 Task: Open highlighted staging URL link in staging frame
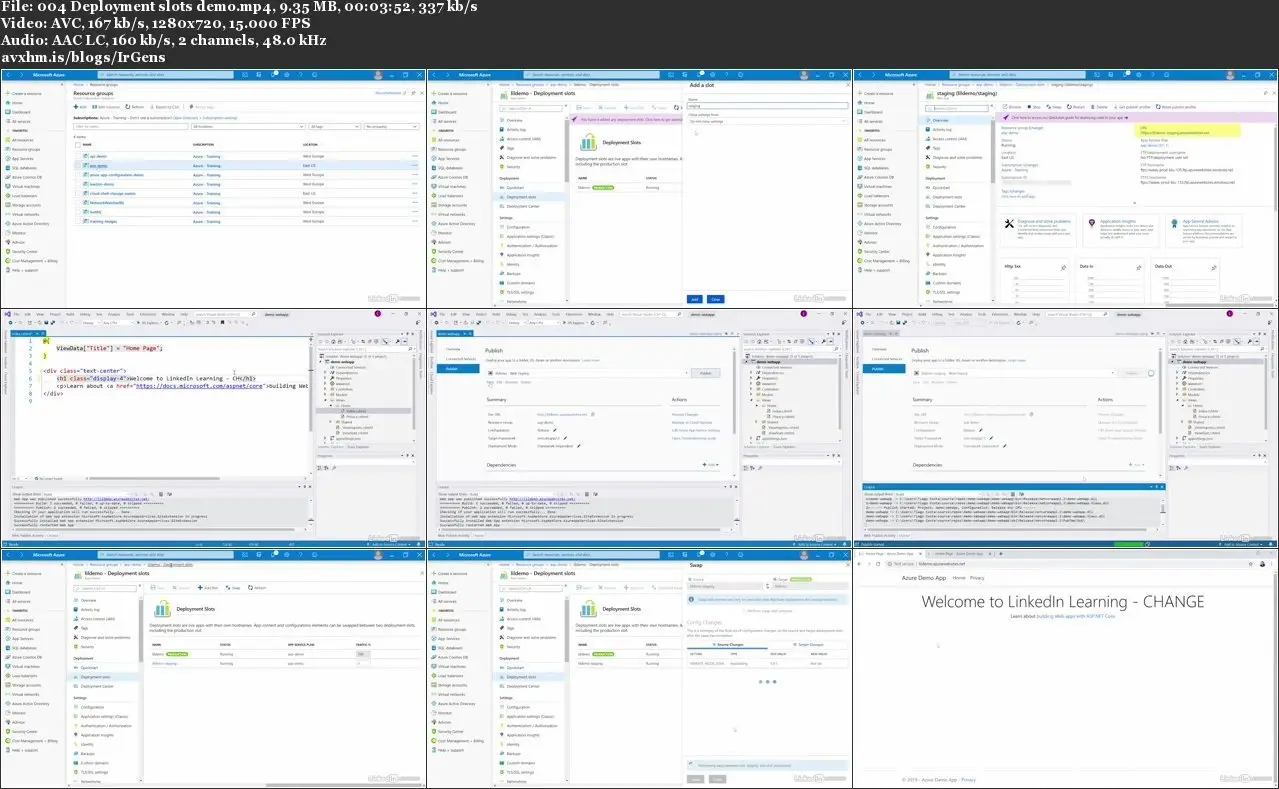(1175, 133)
